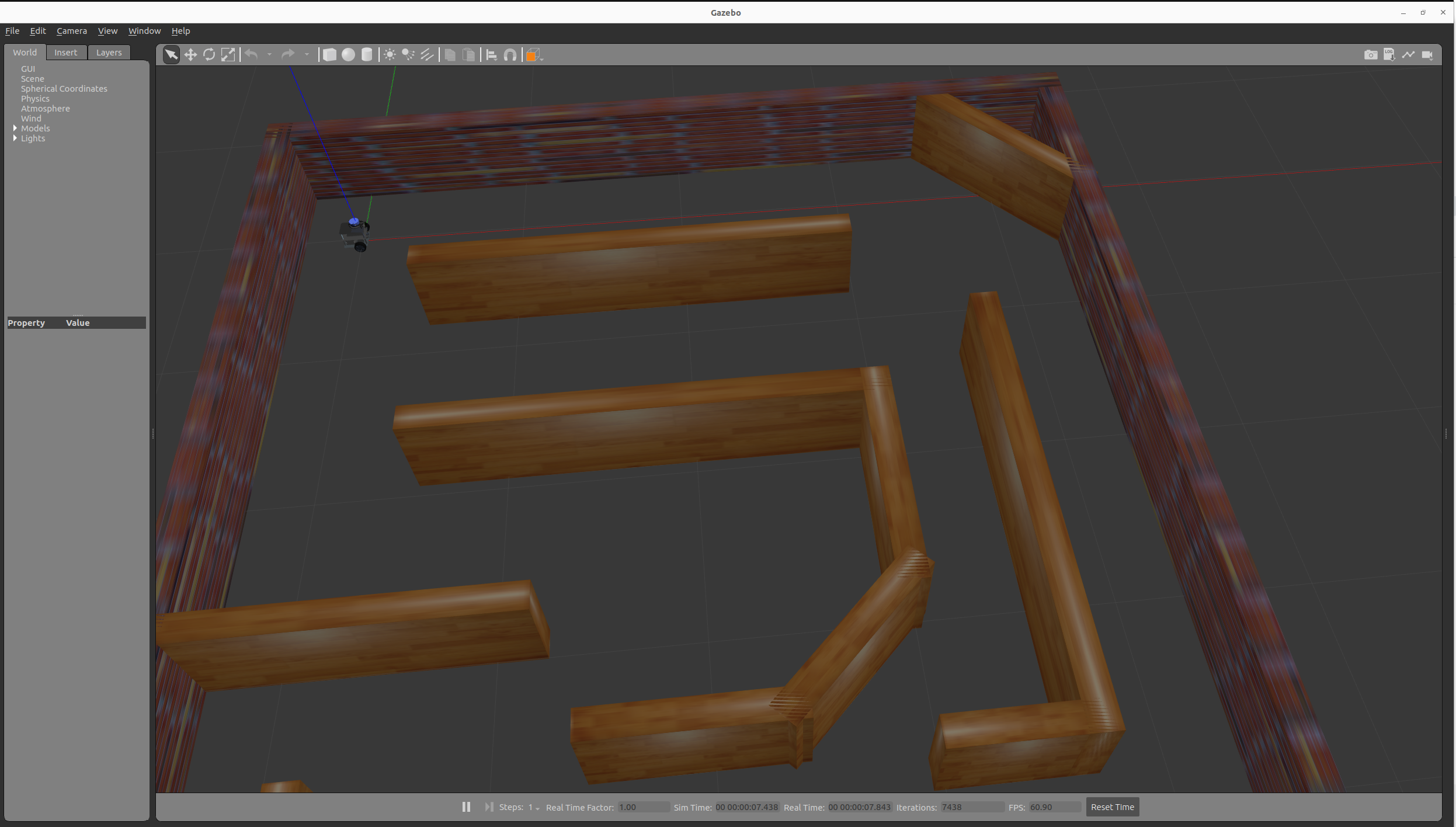The height and width of the screenshot is (827, 1456).
Task: Insert a sphere shape
Action: click(x=348, y=55)
